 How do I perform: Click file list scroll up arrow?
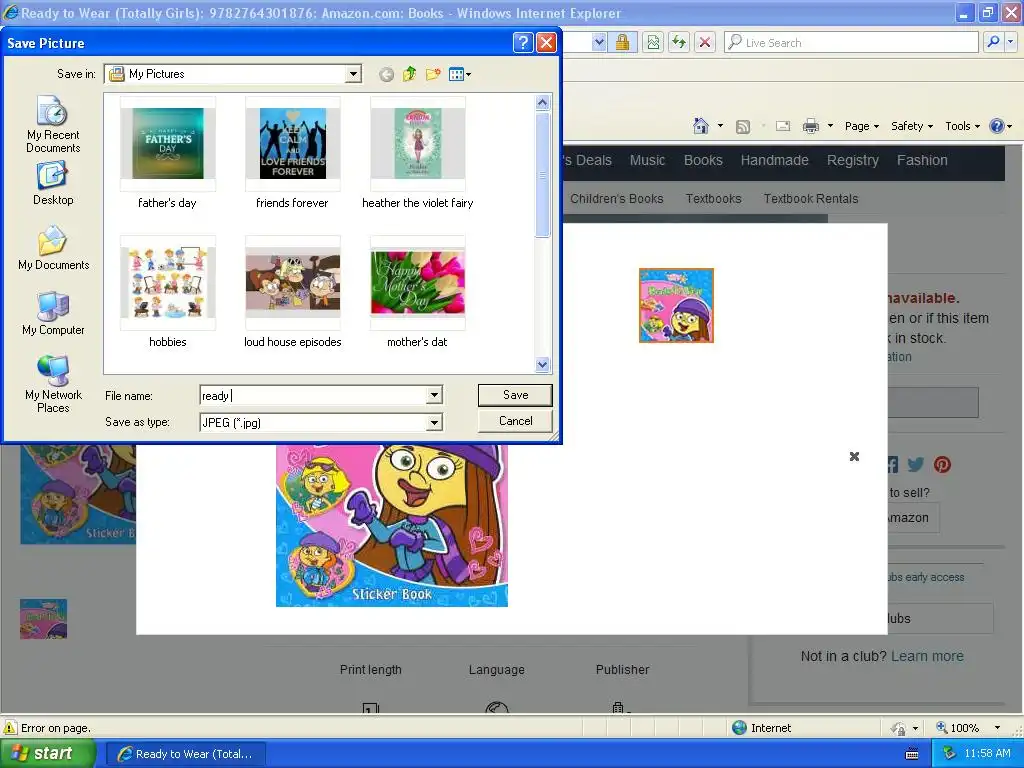click(542, 103)
